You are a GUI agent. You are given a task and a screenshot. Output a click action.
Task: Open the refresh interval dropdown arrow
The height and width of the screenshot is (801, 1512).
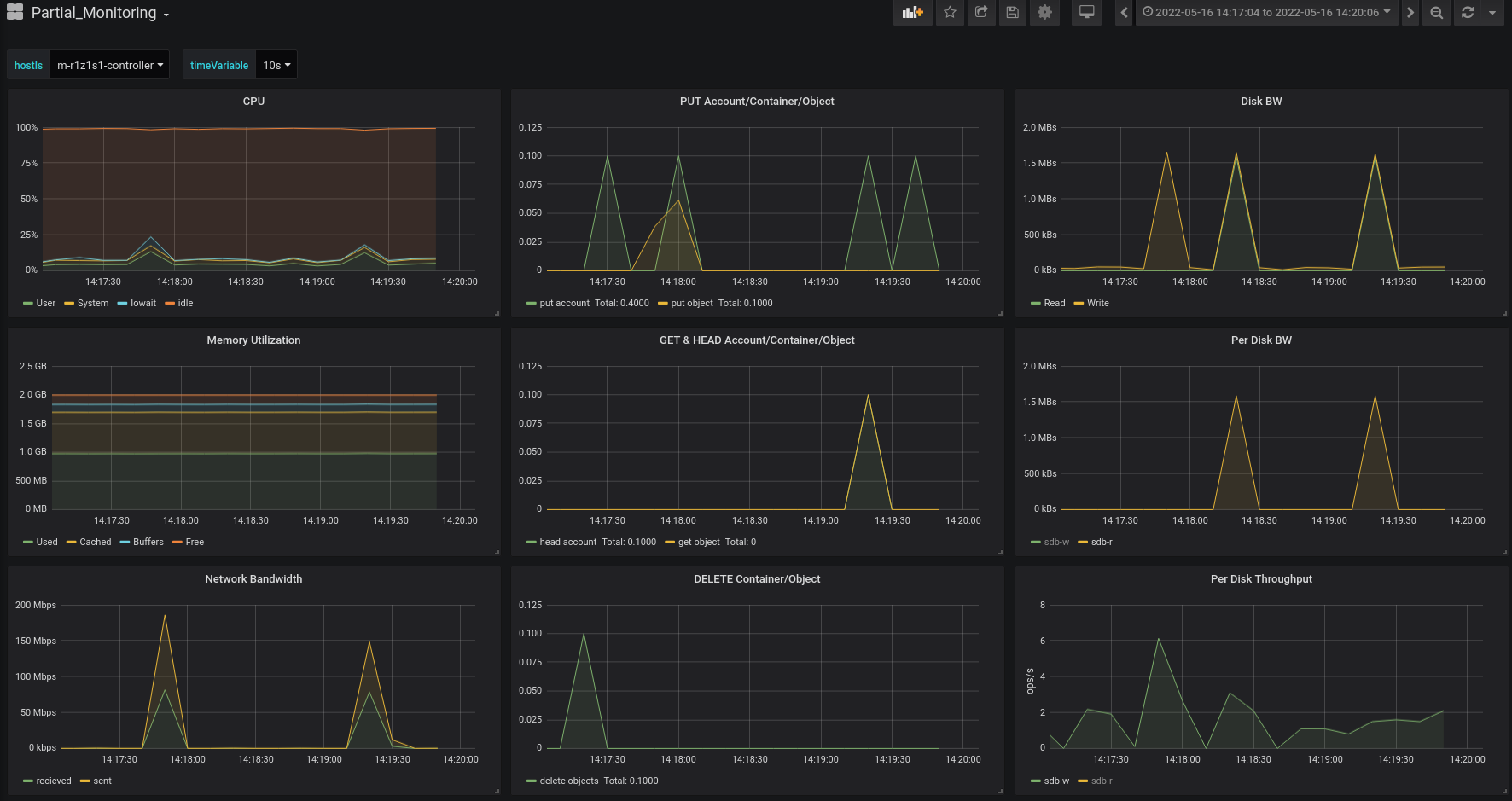coord(1492,13)
